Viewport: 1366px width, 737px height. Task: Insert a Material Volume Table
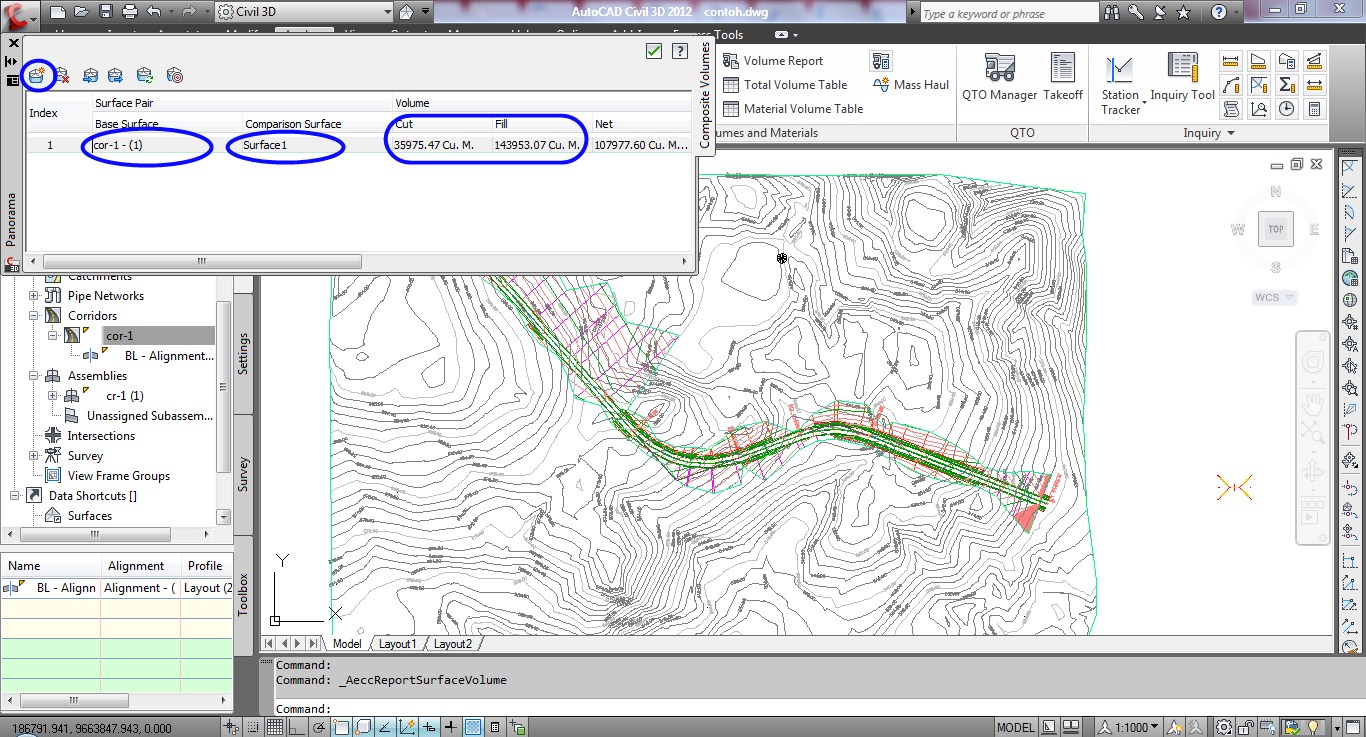(x=792, y=109)
